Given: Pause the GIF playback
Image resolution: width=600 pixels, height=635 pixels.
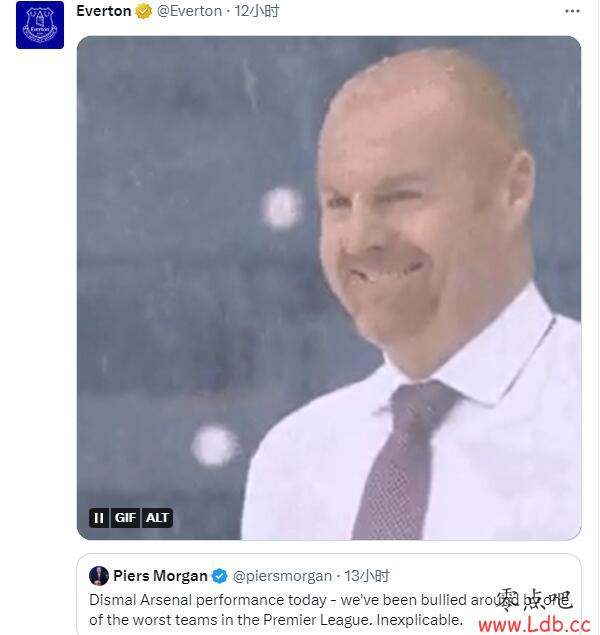Looking at the screenshot, I should [99, 518].
